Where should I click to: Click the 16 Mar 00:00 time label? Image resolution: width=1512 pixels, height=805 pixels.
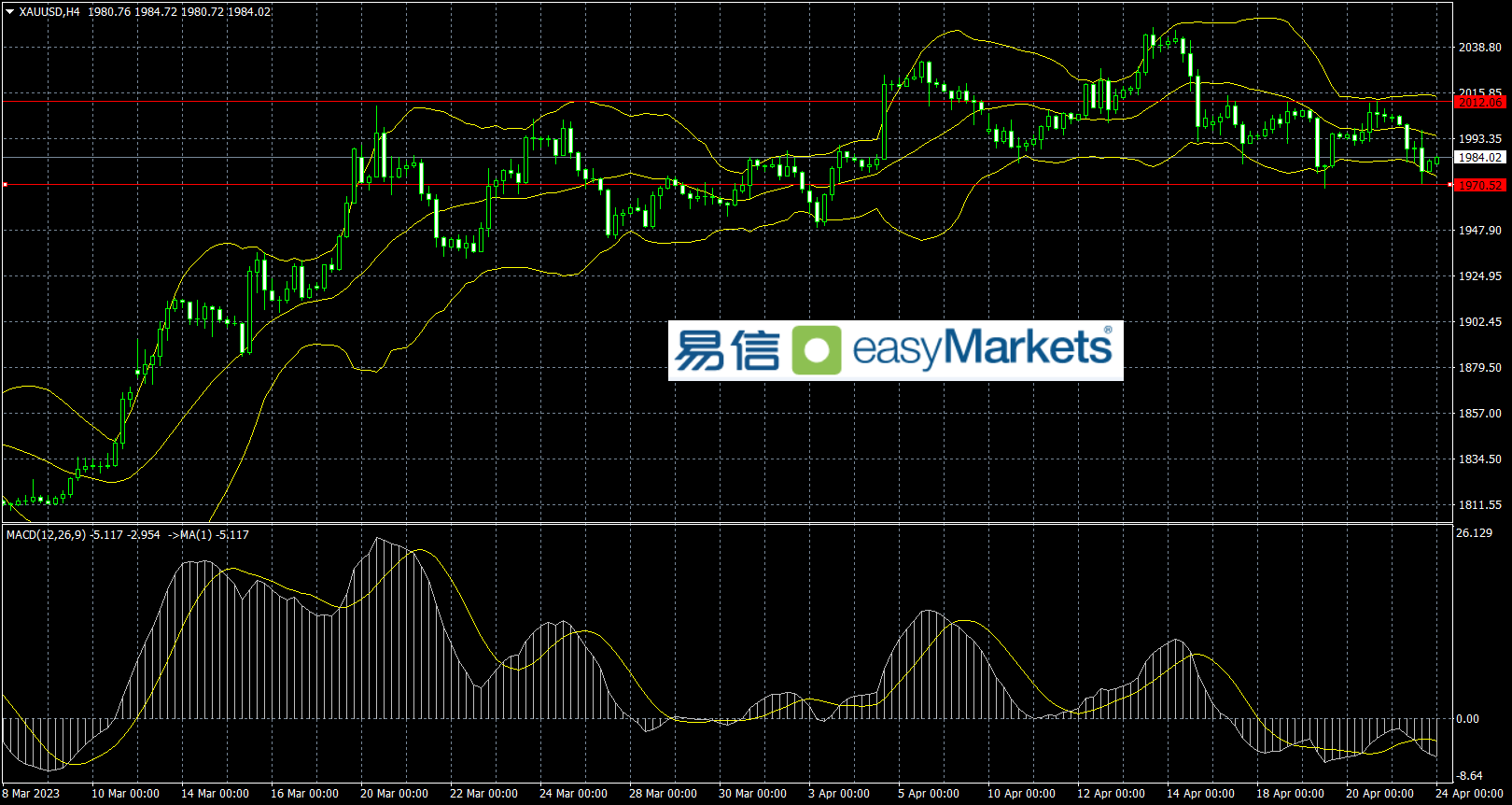[x=304, y=794]
